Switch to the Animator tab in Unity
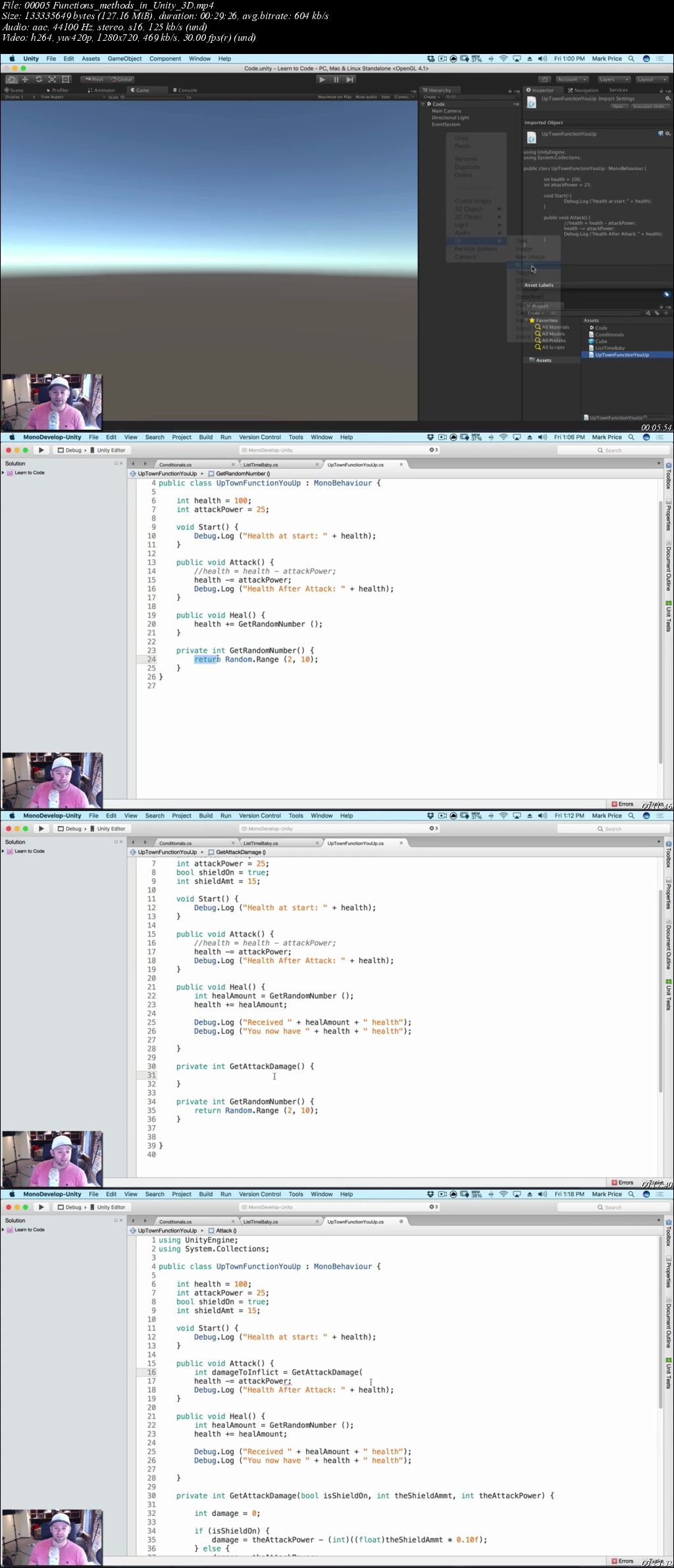674x1568 pixels. click(102, 90)
